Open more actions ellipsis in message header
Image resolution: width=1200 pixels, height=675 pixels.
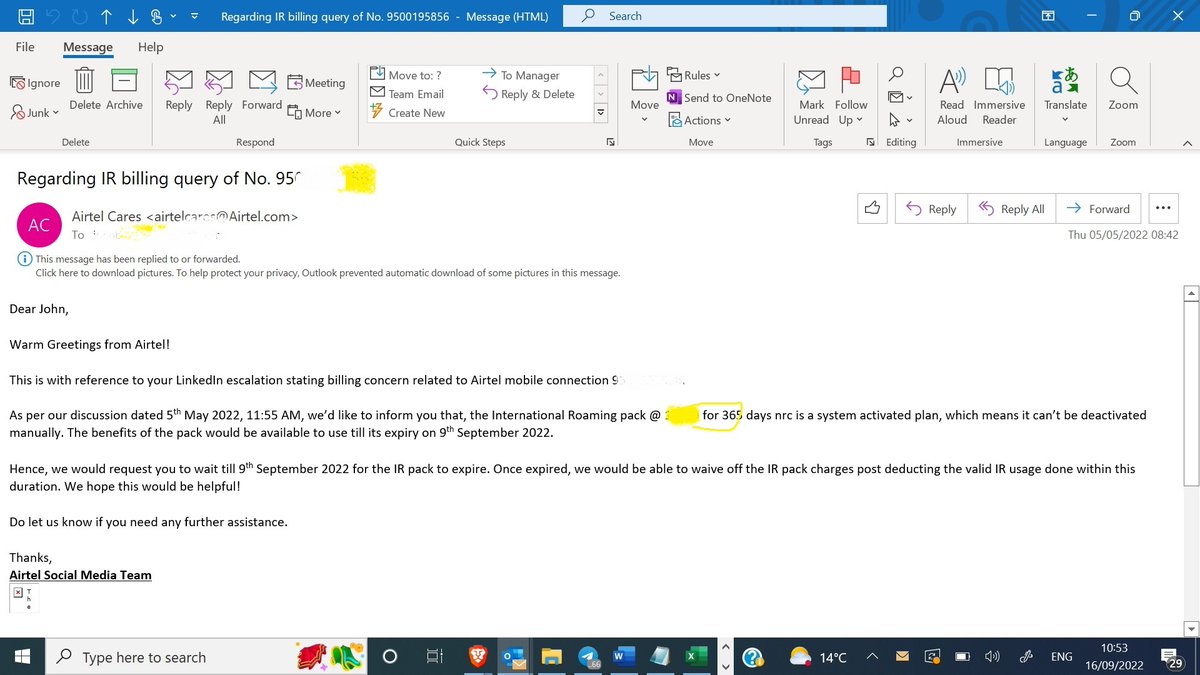click(1162, 209)
